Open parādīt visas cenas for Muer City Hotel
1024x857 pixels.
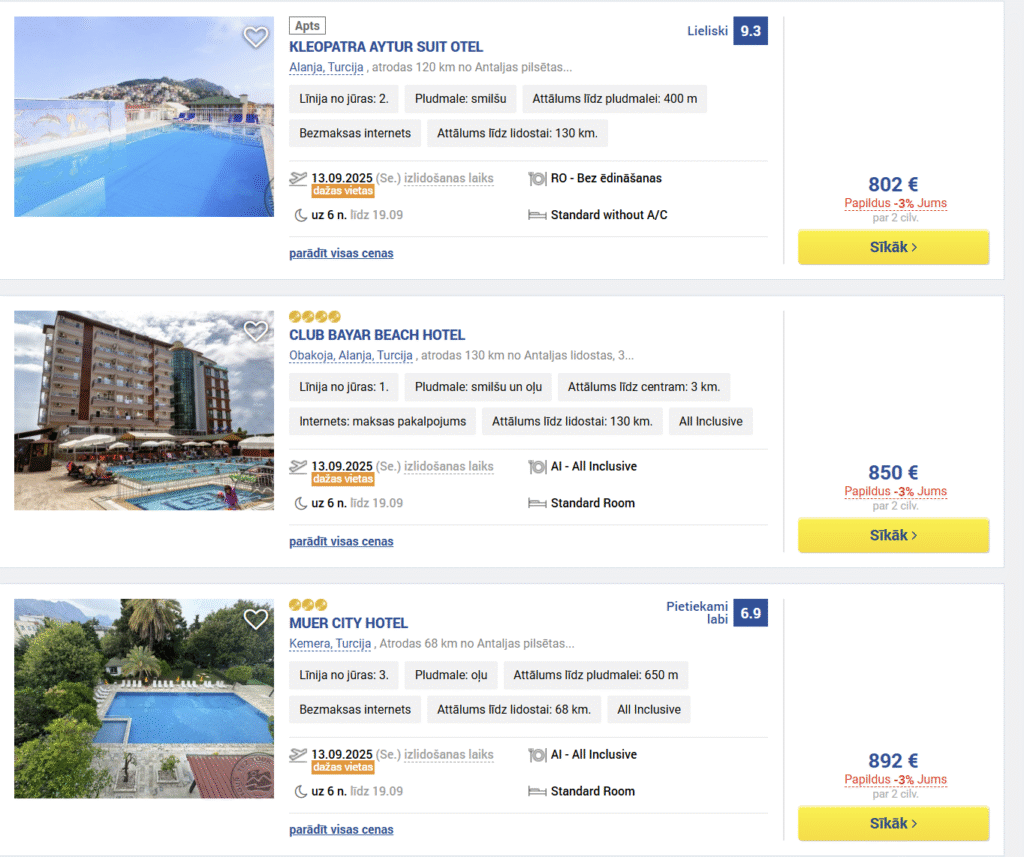(x=341, y=830)
